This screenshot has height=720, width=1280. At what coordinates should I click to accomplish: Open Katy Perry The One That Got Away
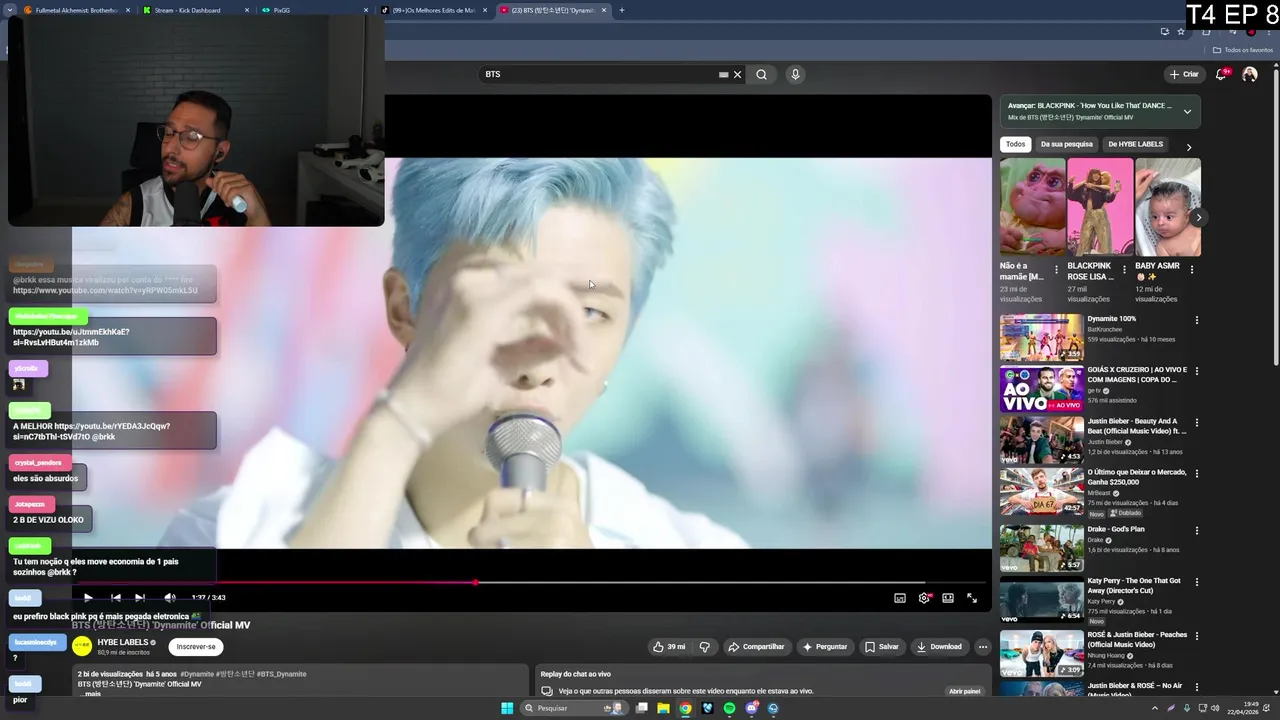pos(1041,600)
